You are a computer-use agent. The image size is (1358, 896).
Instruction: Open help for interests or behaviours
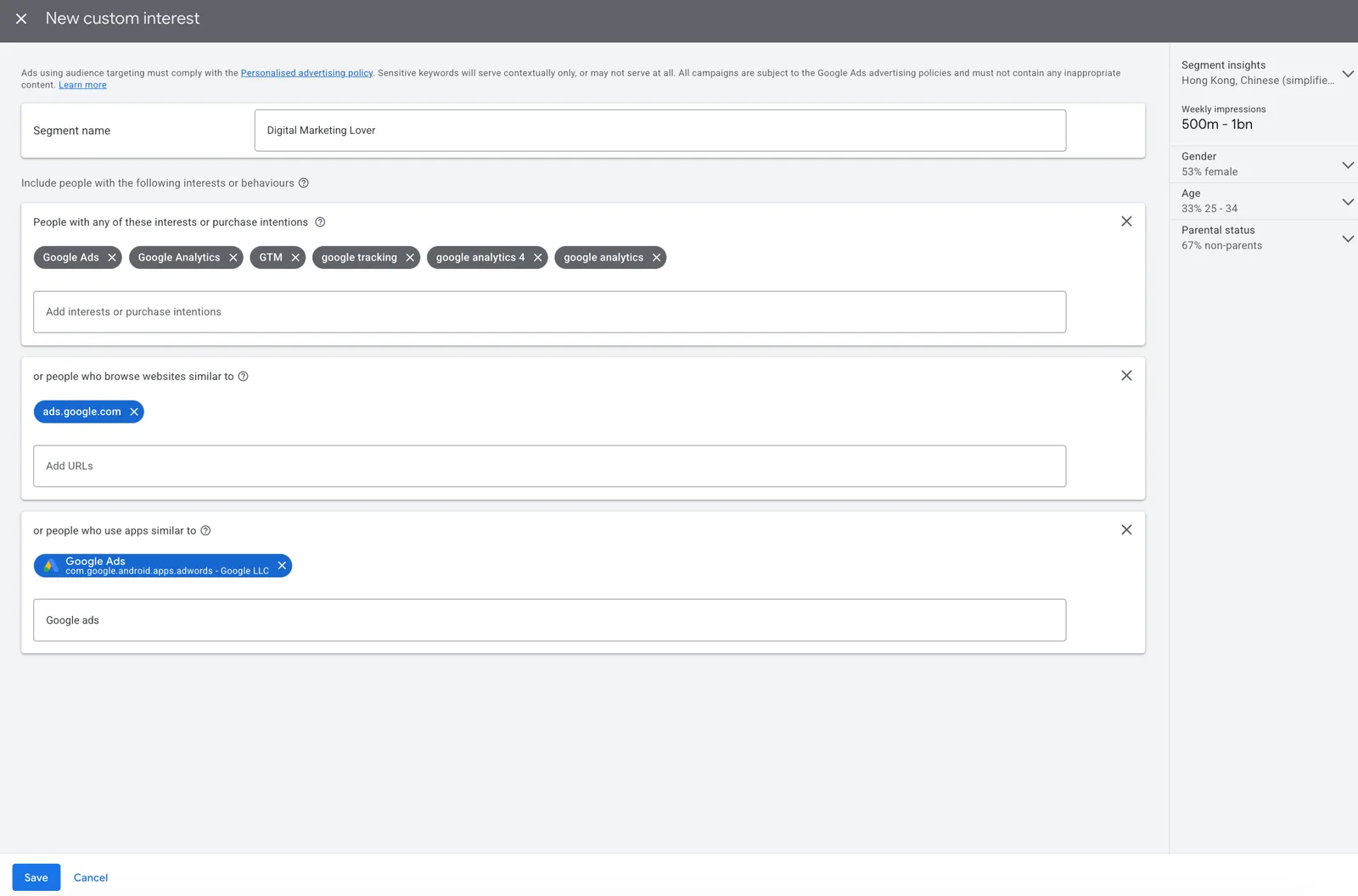303,183
